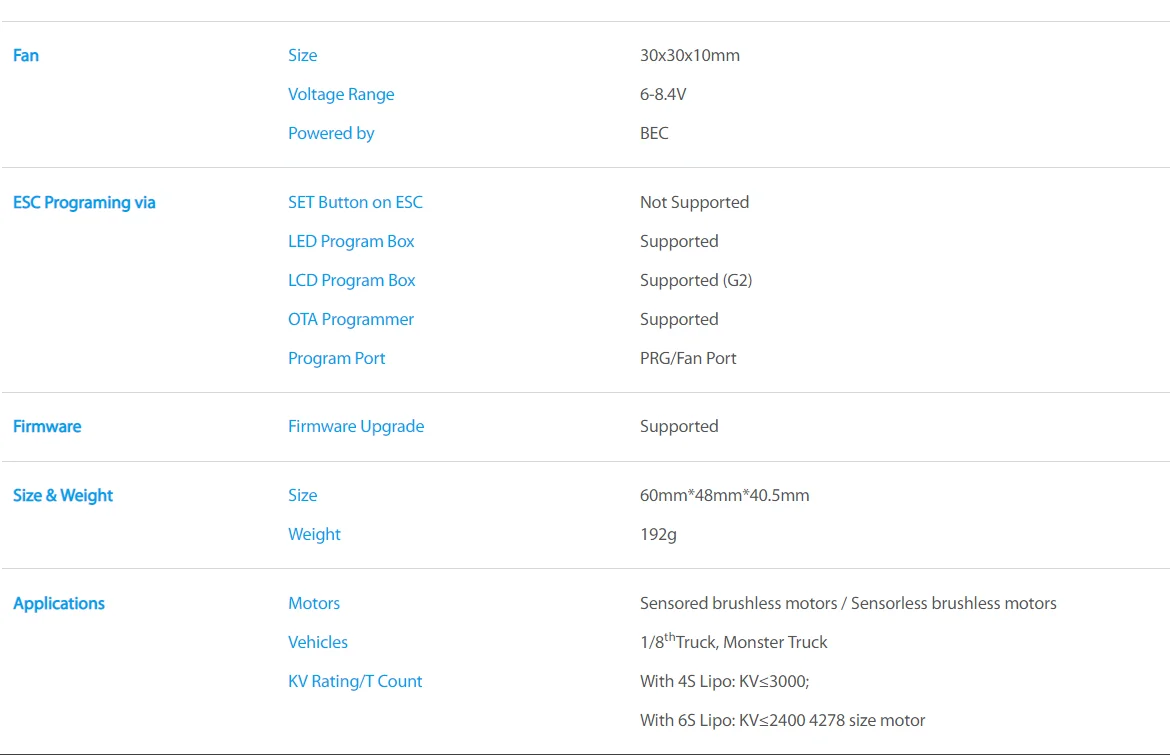This screenshot has width=1170, height=755.
Task: Click the Applications category heading
Action: point(59,604)
